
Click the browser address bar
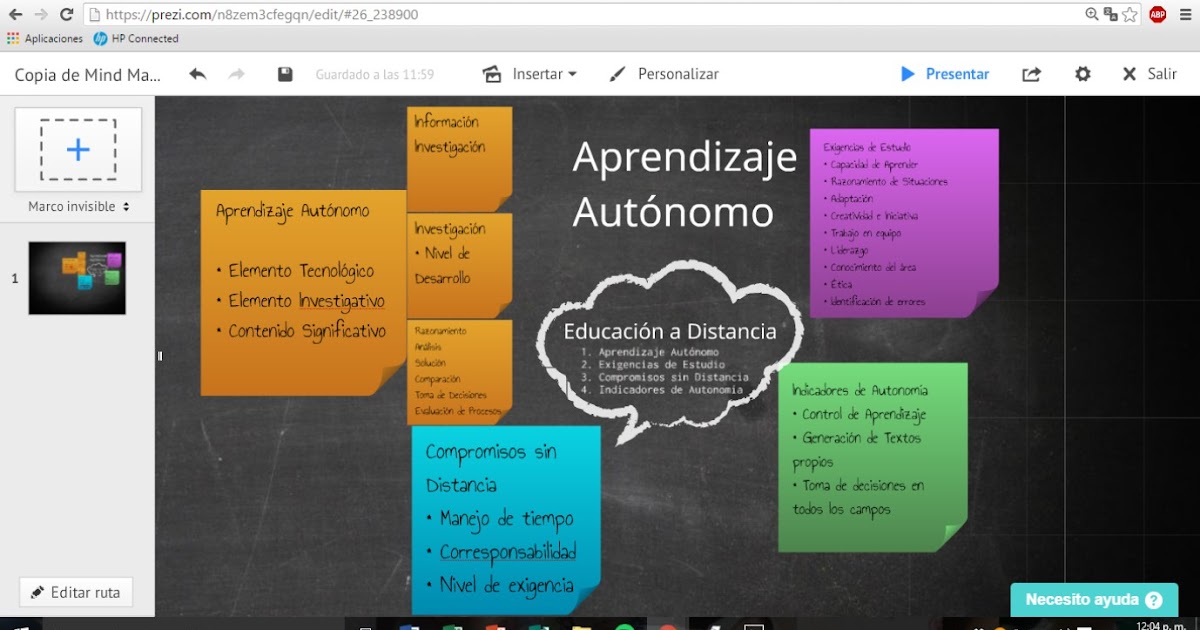click(x=400, y=14)
